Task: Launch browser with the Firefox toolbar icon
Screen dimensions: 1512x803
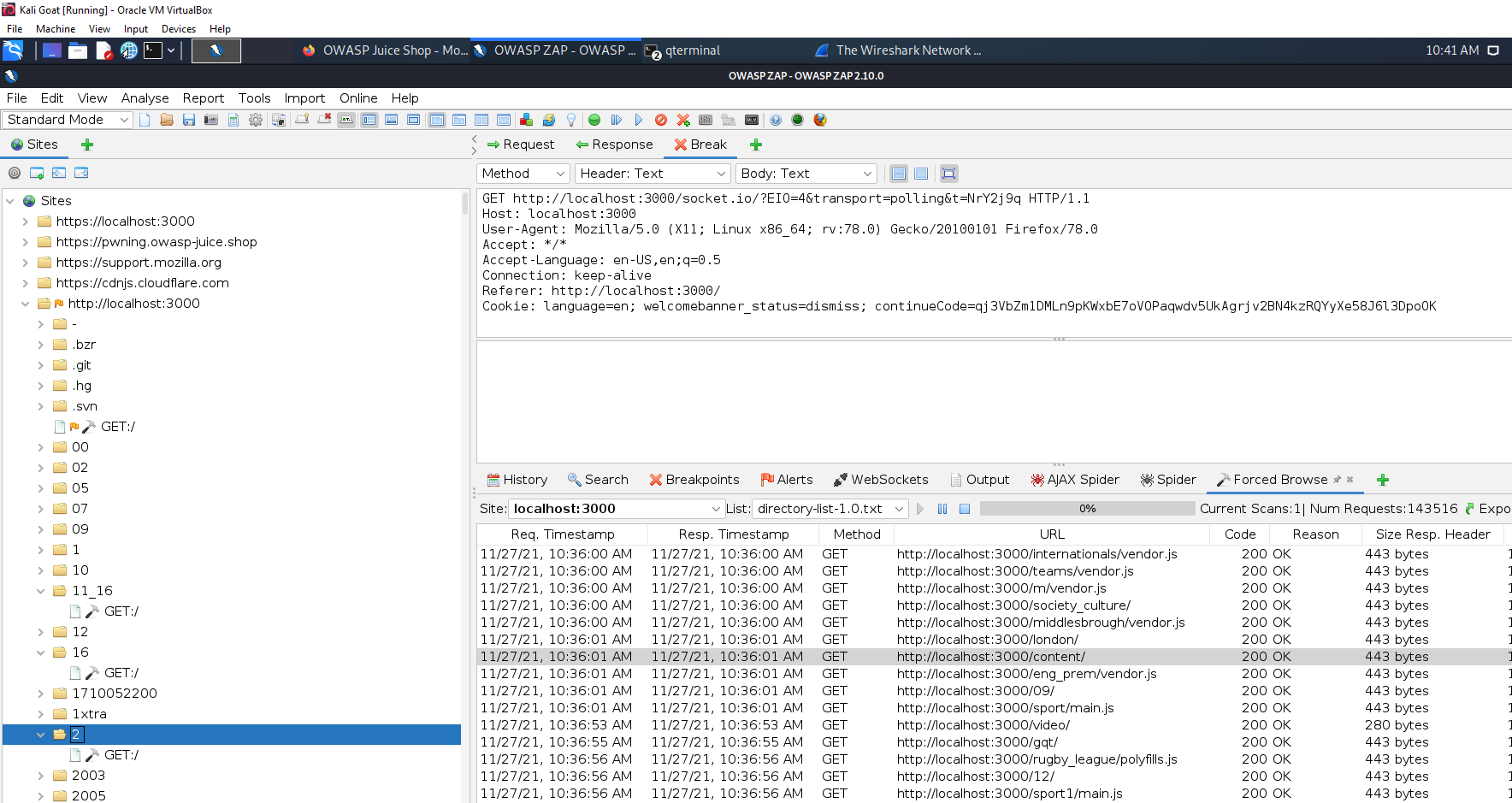Action: (820, 120)
